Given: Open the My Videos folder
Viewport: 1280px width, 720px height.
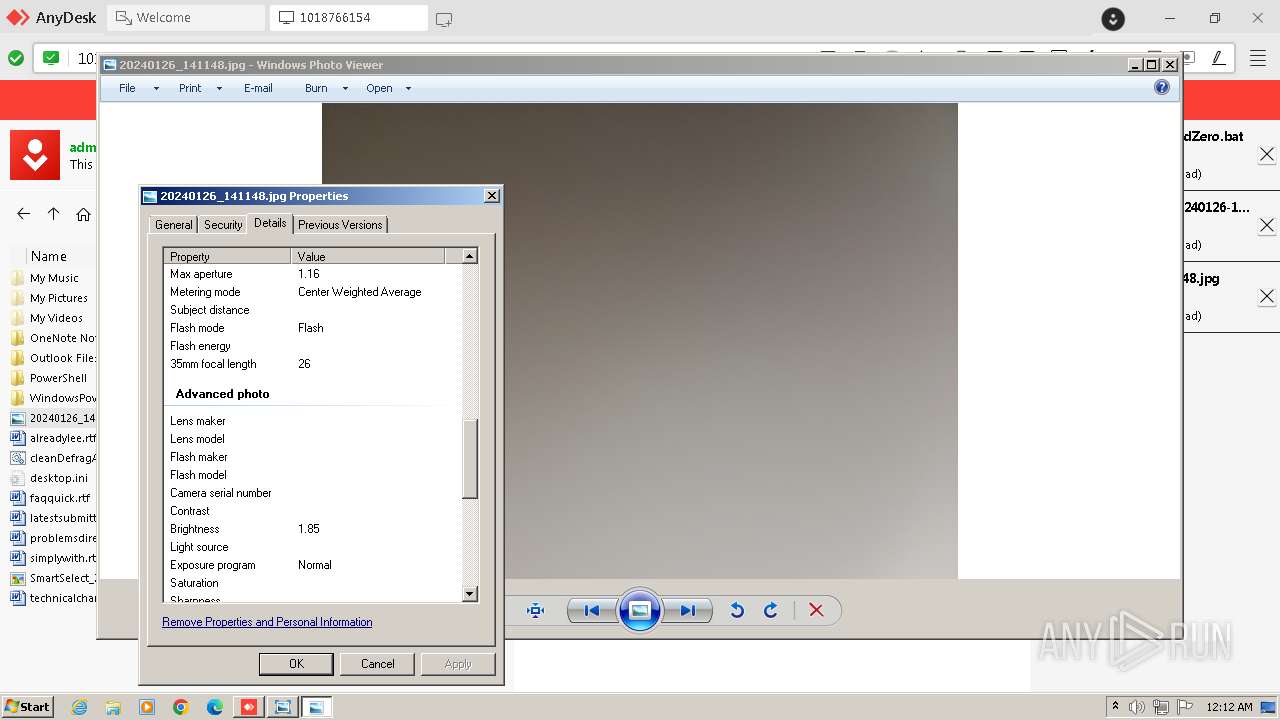Looking at the screenshot, I should tap(54, 318).
